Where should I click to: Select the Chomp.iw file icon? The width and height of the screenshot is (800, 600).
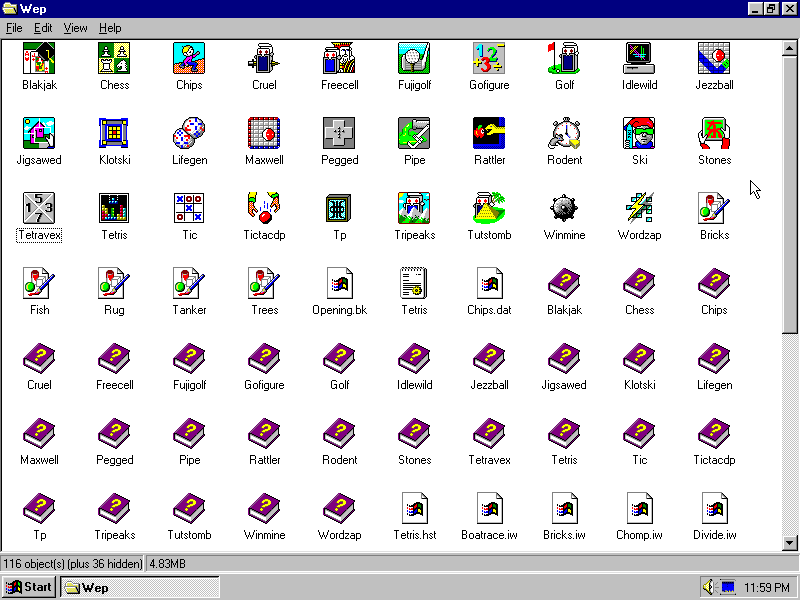click(639, 508)
